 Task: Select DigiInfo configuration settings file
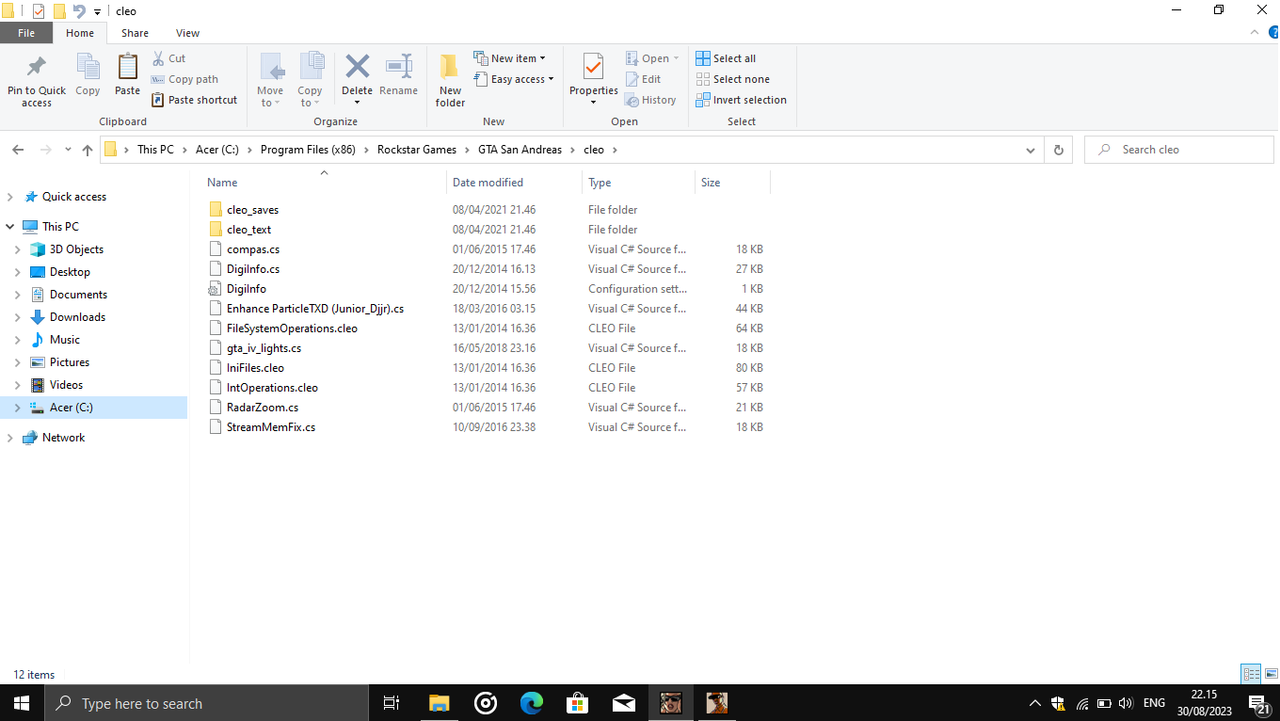(x=246, y=289)
